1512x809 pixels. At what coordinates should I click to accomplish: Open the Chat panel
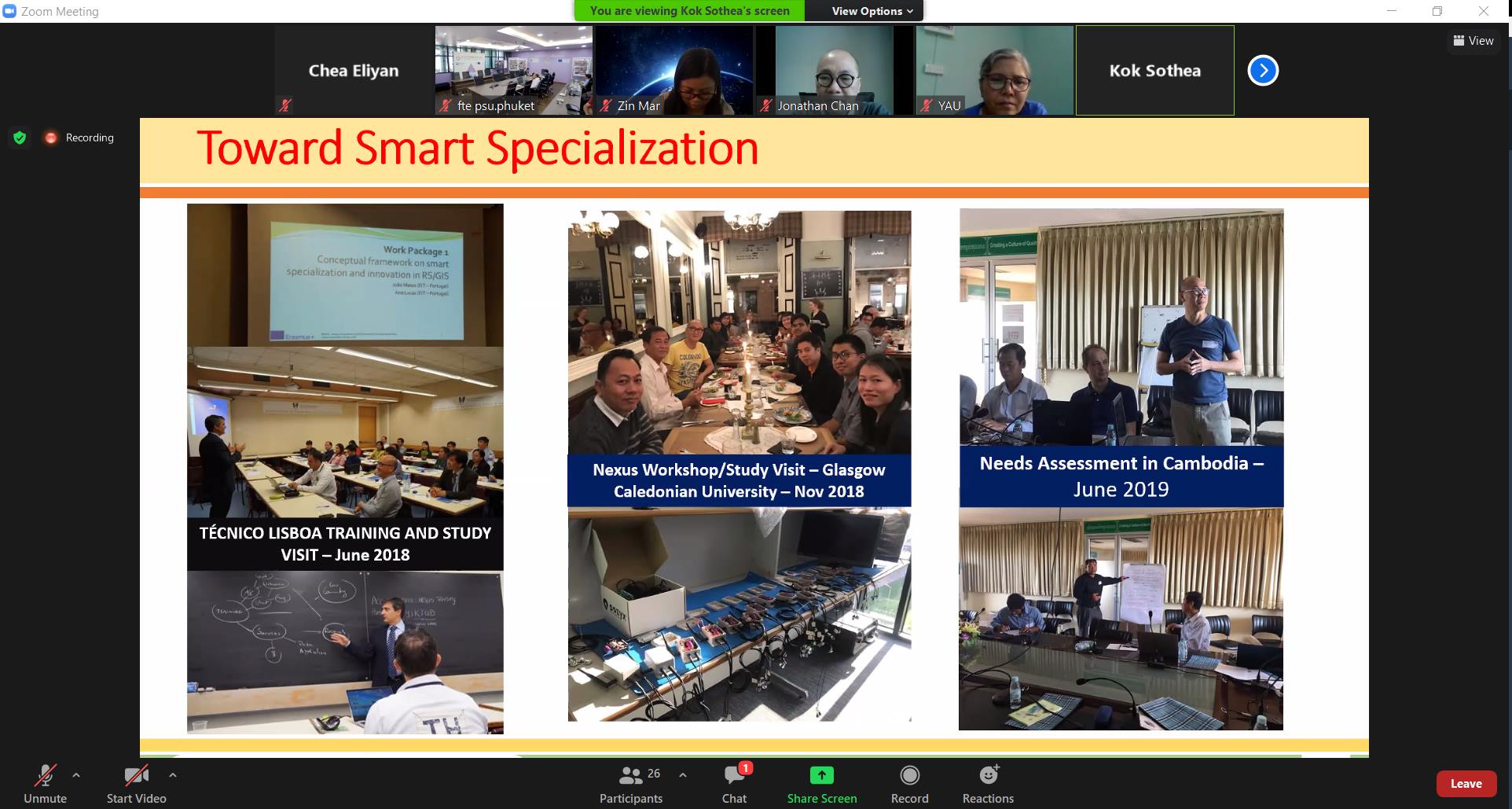click(x=735, y=784)
